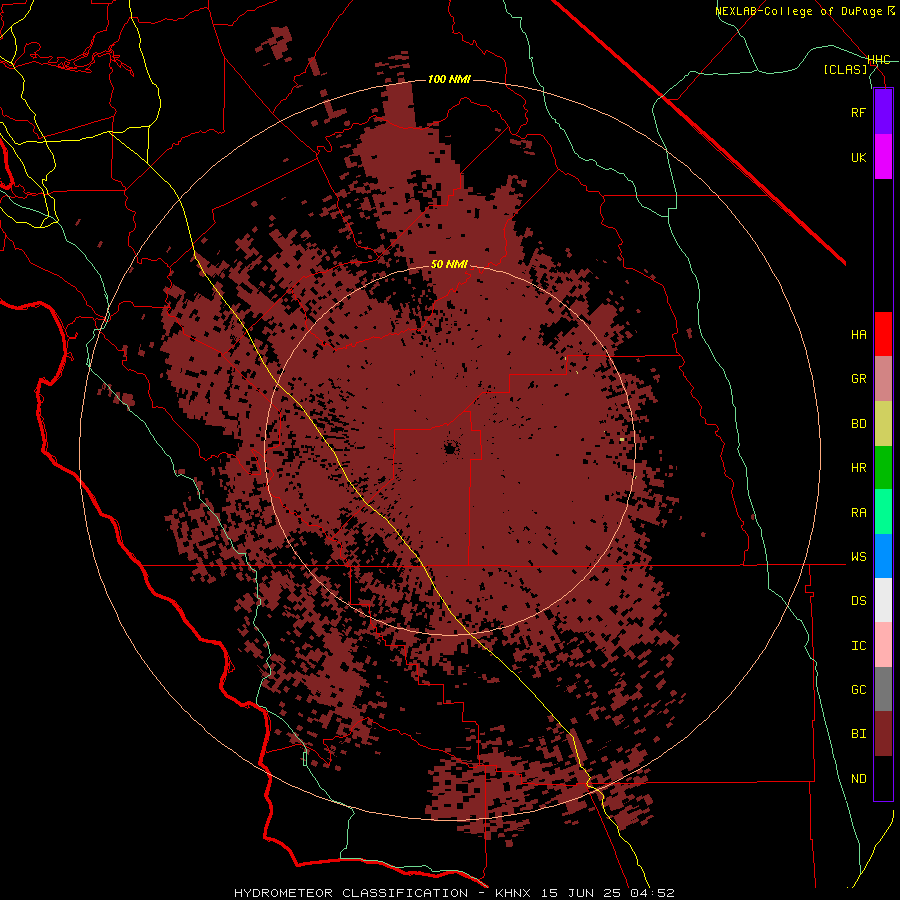Click the GC gray legend swatch

883,689
